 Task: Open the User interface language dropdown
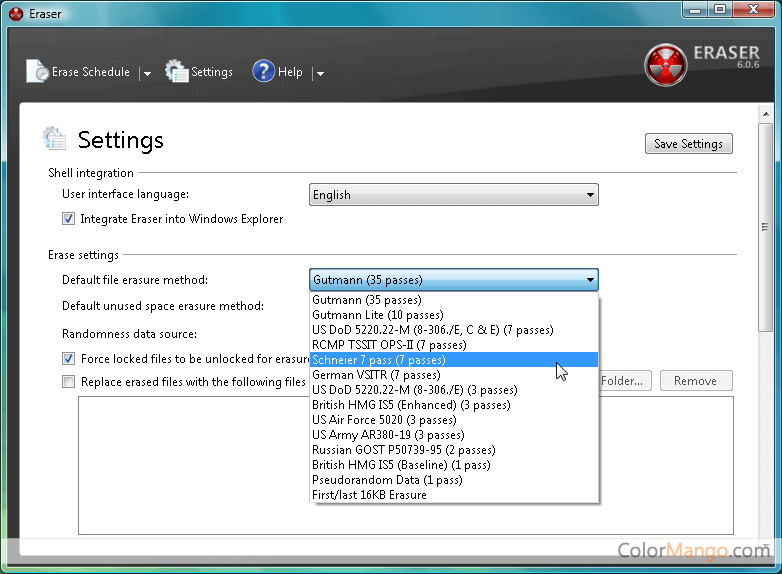point(453,195)
